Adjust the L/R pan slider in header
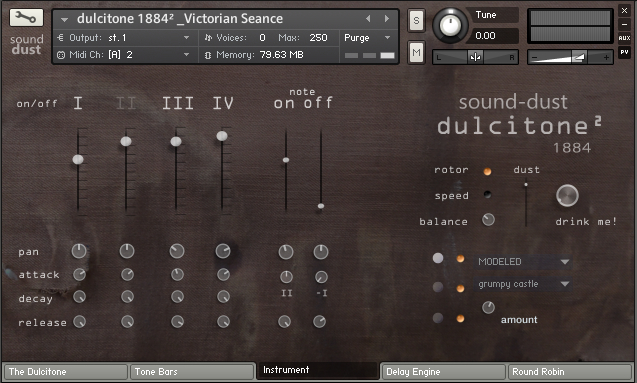This screenshot has height=383, width=637. coord(475,57)
